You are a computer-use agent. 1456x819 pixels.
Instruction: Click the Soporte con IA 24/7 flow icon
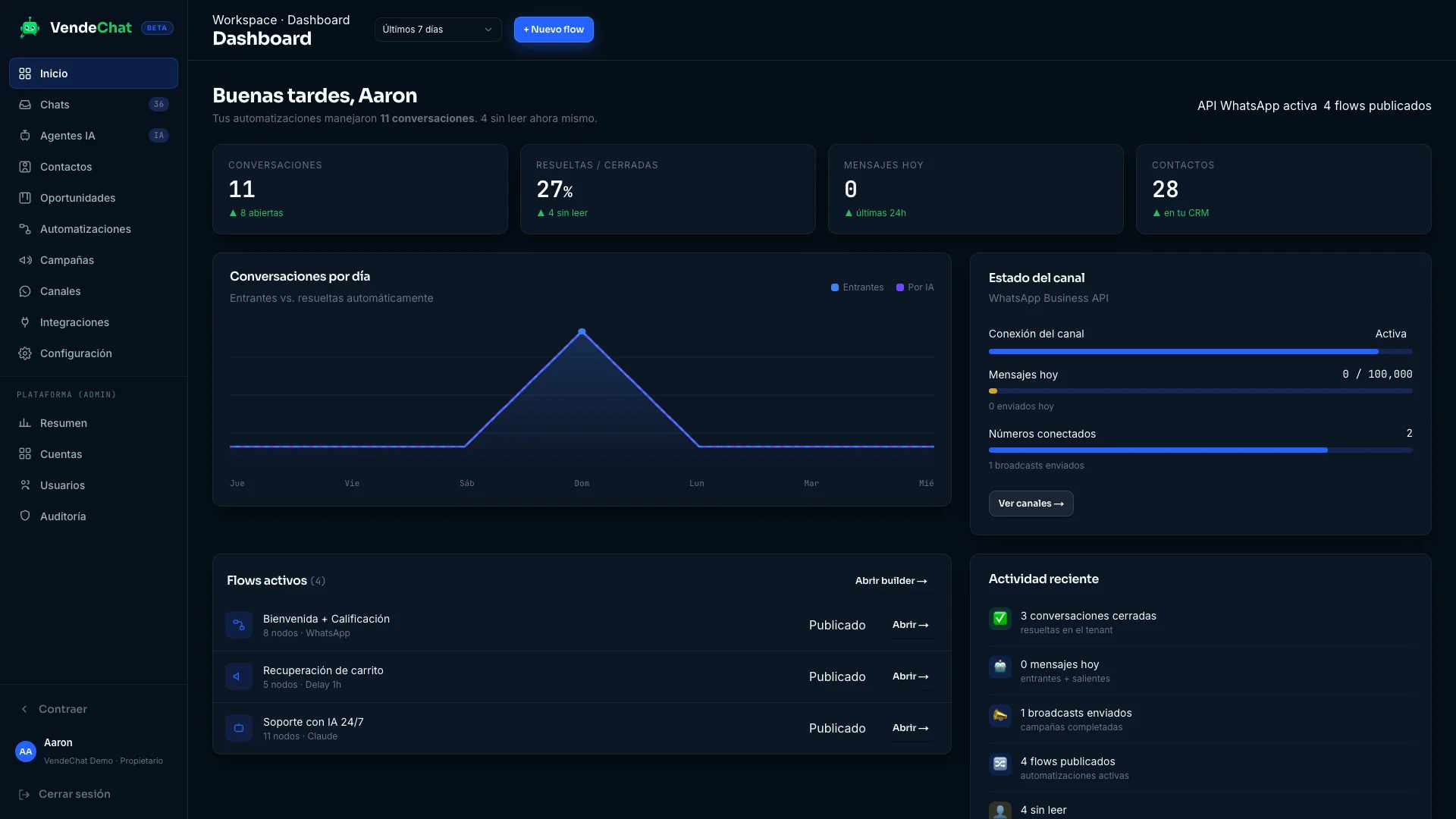click(x=239, y=728)
